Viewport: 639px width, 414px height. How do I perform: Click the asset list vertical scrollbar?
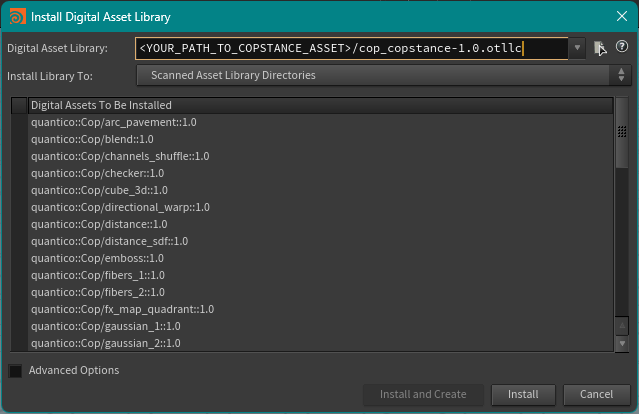coord(622,142)
